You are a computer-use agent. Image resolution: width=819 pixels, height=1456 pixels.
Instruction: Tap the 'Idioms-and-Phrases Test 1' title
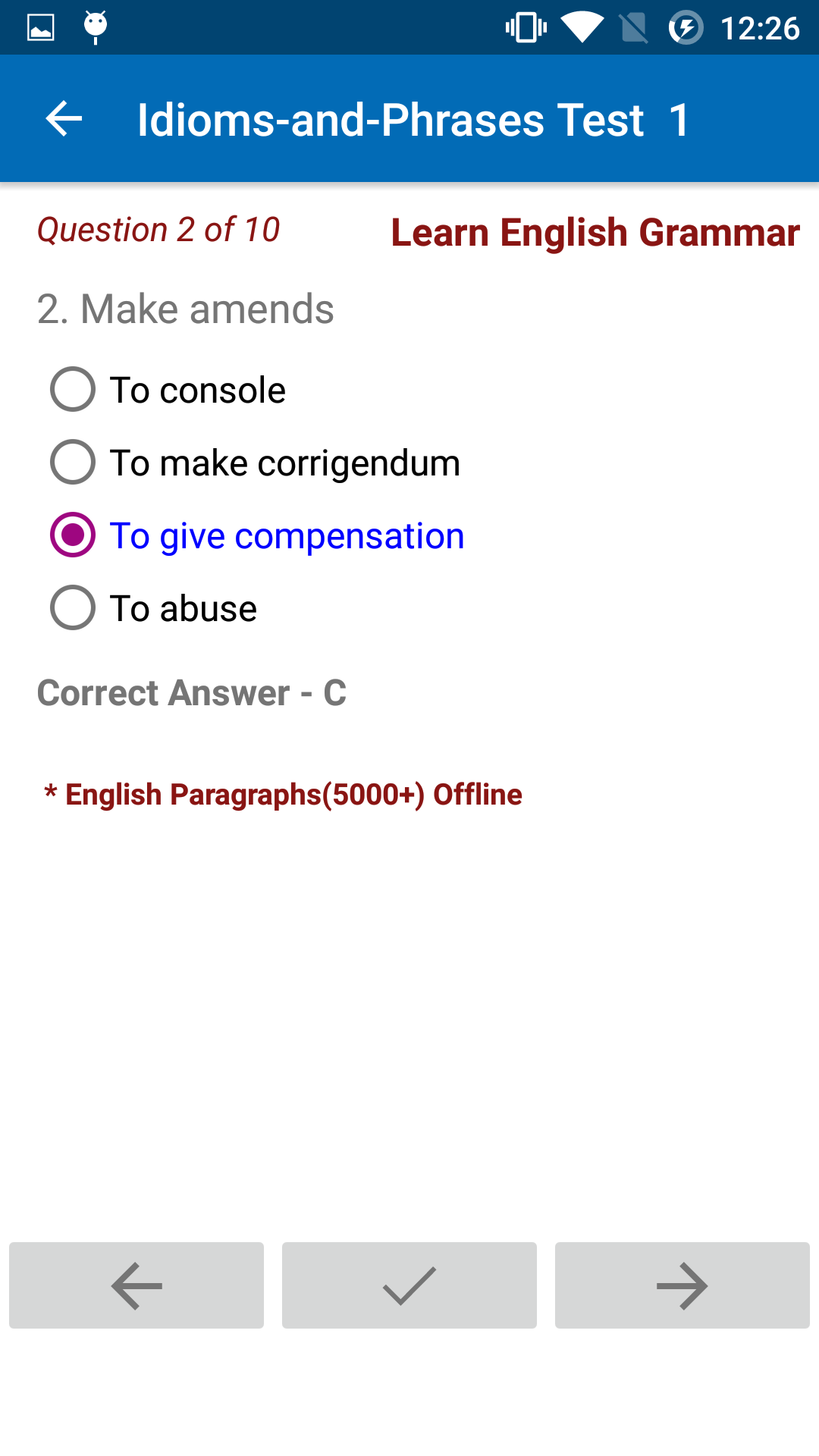click(x=413, y=120)
